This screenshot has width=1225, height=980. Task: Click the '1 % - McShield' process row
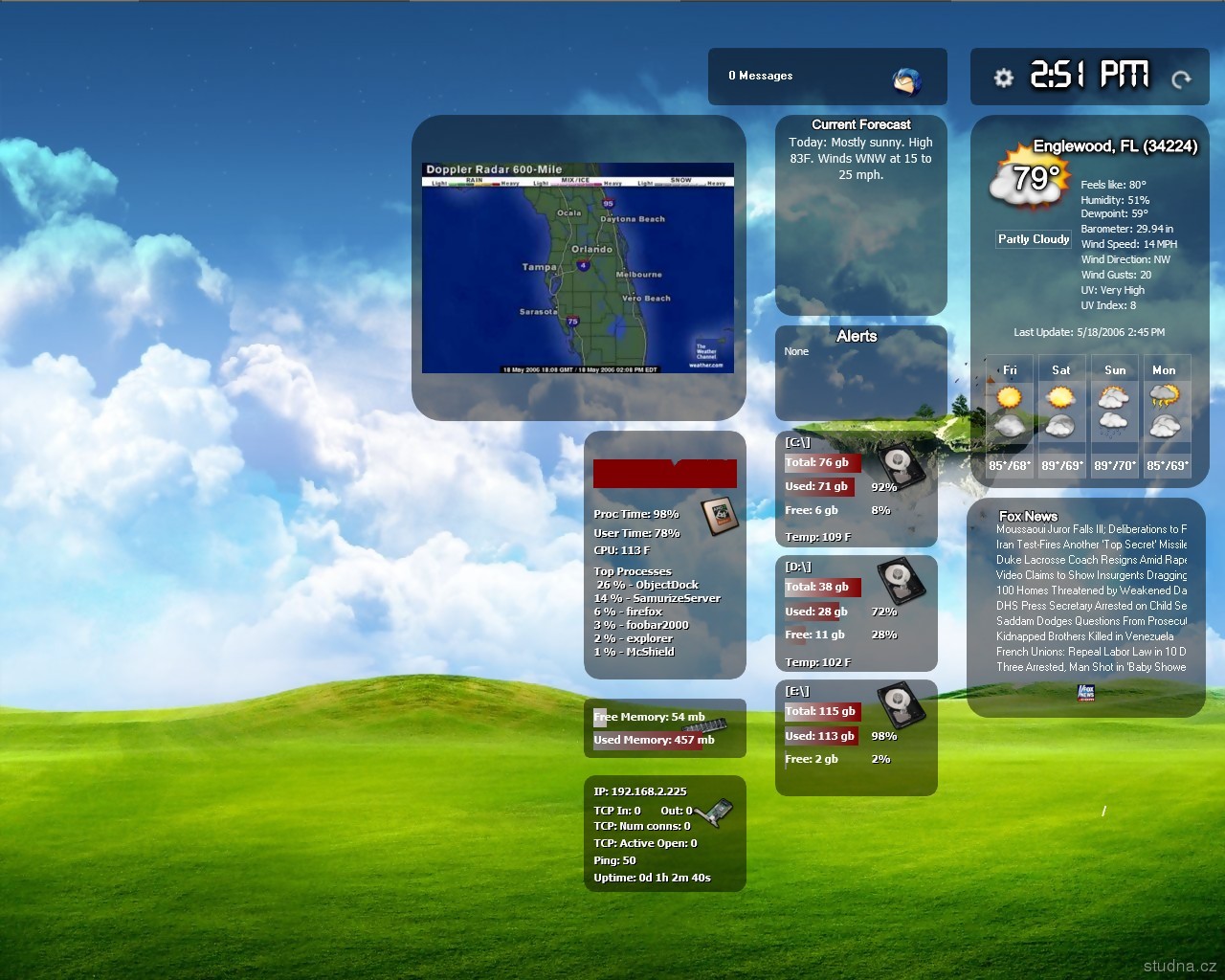[x=634, y=652]
